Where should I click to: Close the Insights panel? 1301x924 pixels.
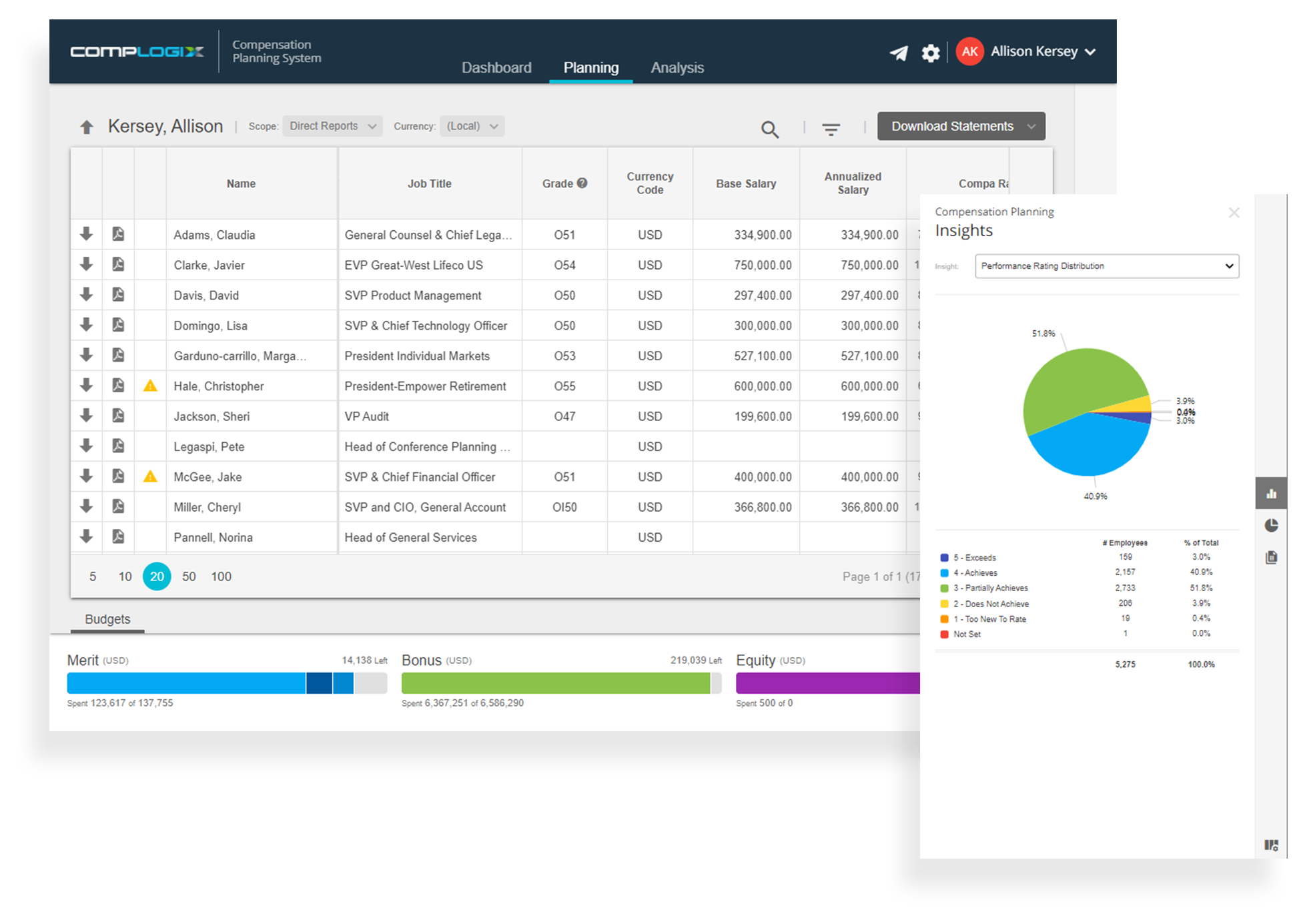click(1234, 213)
